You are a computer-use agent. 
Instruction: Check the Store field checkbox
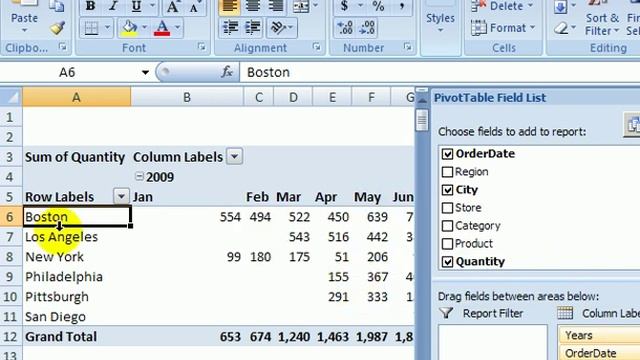[447, 208]
